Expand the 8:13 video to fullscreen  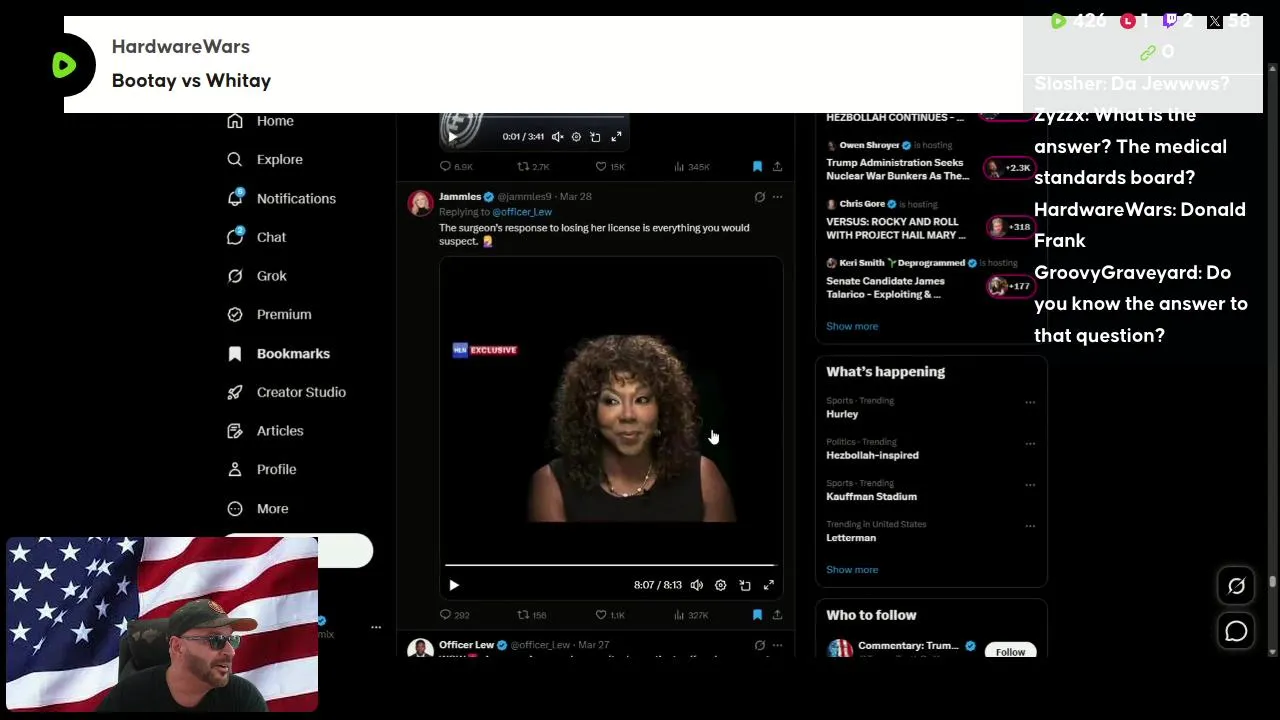click(x=769, y=585)
